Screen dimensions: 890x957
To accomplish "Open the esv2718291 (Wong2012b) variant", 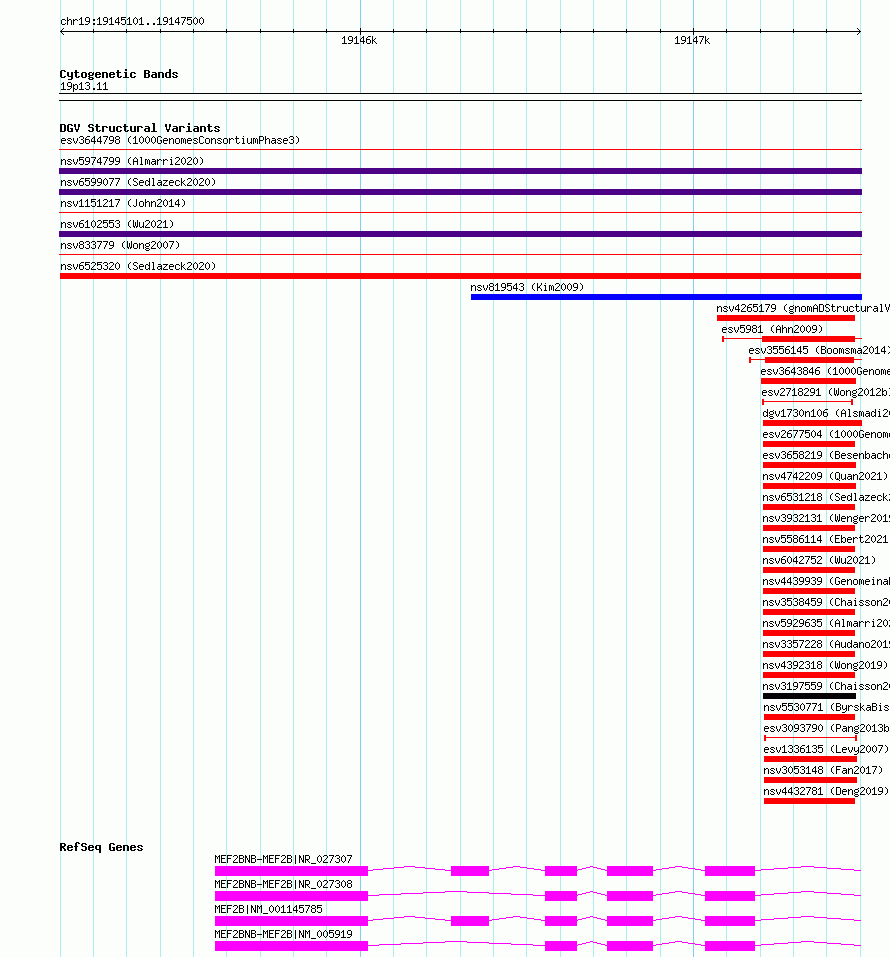I will click(825, 392).
